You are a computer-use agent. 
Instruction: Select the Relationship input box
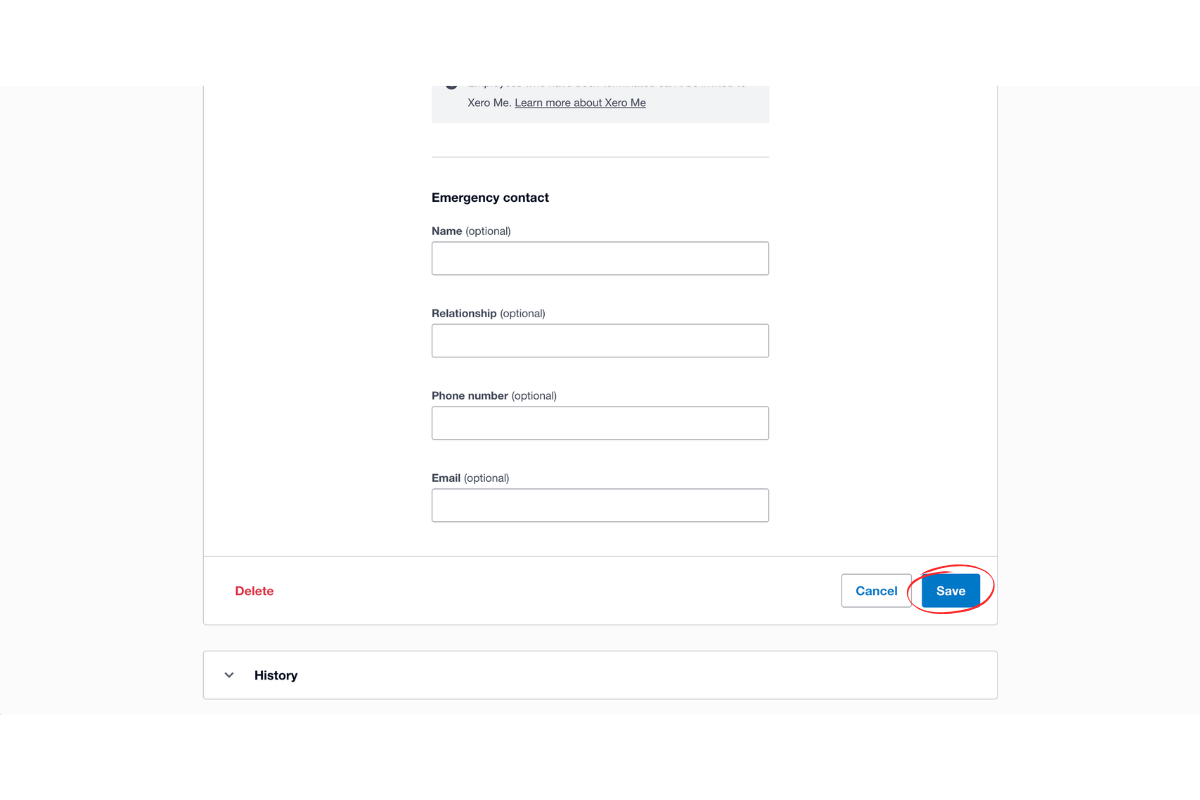[600, 340]
